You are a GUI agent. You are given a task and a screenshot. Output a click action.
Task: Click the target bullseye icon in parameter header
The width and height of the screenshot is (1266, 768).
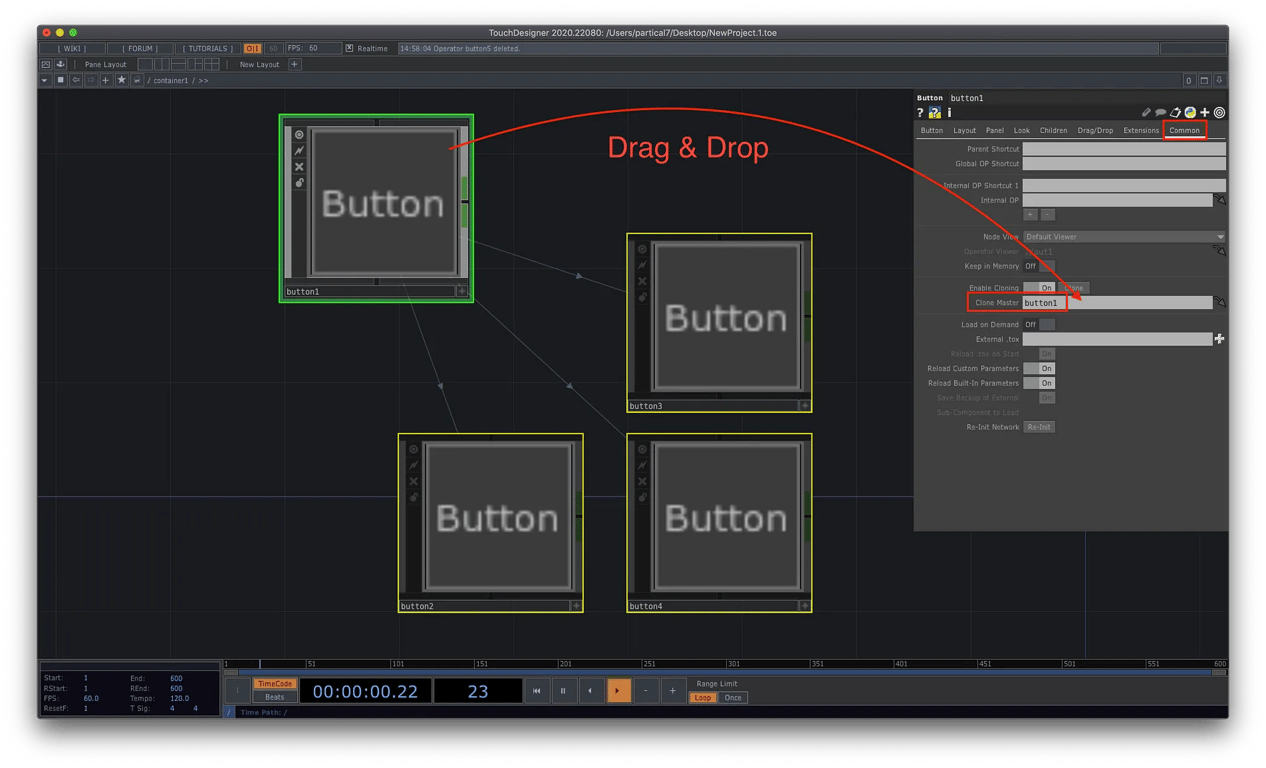[1220, 113]
